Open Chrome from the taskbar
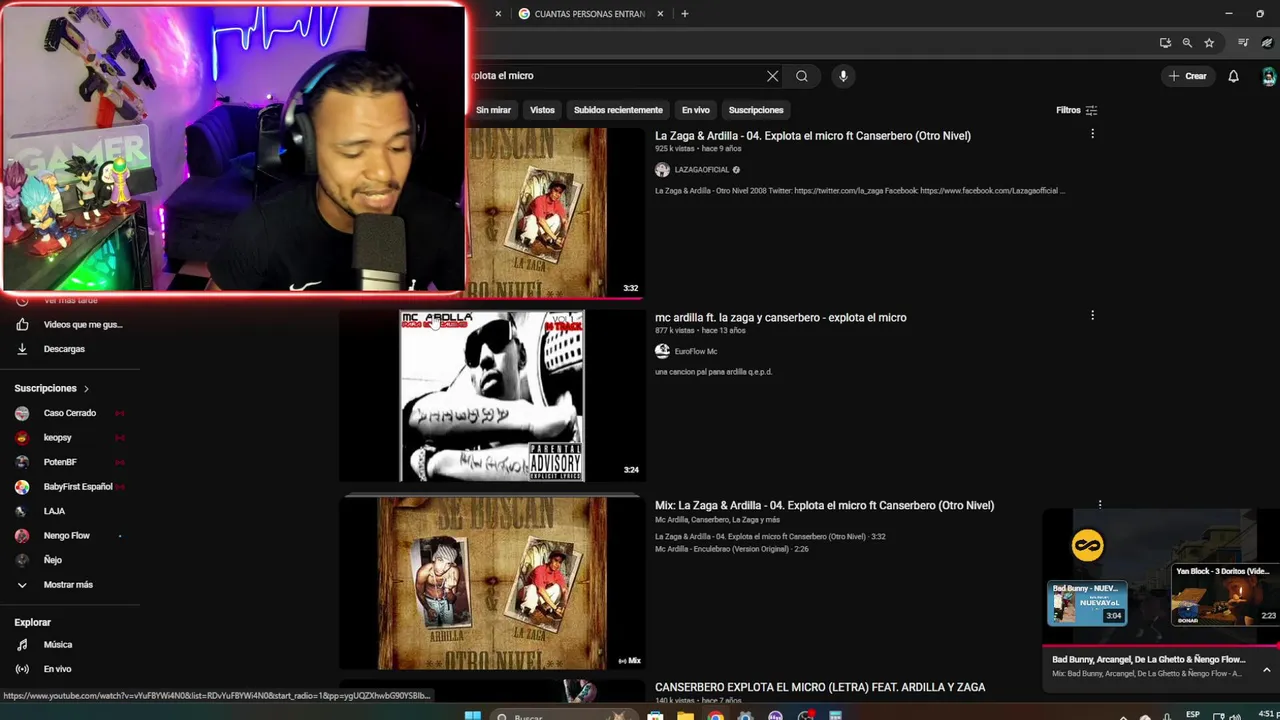The width and height of the screenshot is (1280, 720). pyautogui.click(x=716, y=716)
